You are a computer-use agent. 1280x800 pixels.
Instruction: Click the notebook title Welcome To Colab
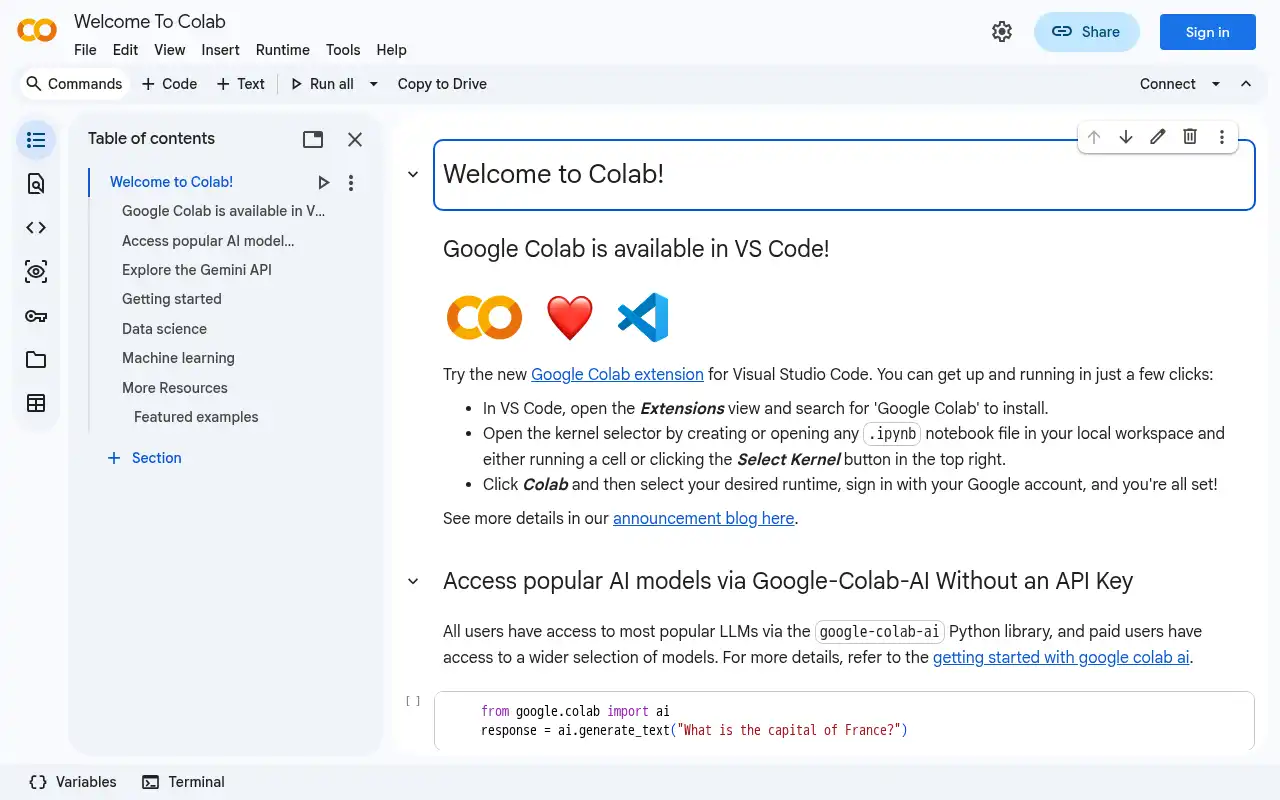click(x=150, y=21)
